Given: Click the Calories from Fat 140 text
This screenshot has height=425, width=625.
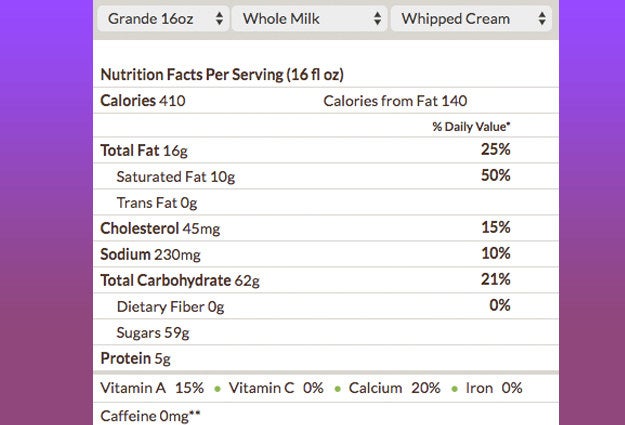Looking at the screenshot, I should pyautogui.click(x=395, y=101).
